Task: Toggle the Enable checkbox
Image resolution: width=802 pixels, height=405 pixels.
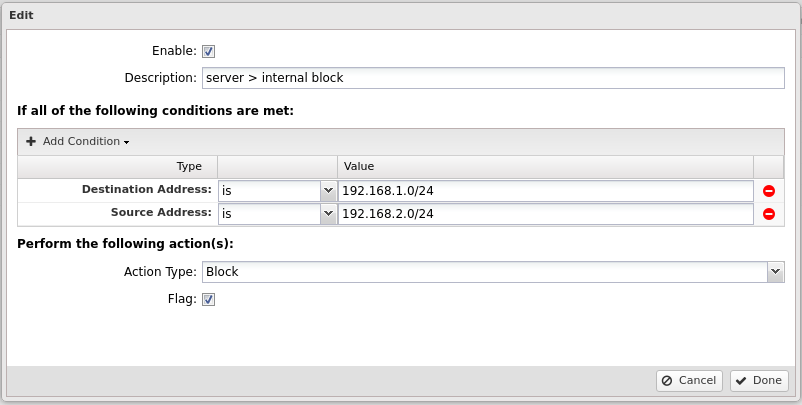Action: (x=208, y=51)
